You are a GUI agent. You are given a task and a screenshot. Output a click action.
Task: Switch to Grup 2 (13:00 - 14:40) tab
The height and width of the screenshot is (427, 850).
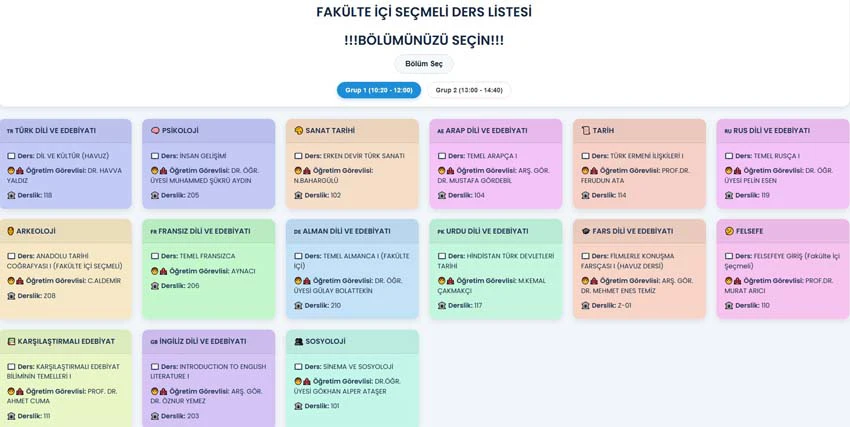point(469,90)
